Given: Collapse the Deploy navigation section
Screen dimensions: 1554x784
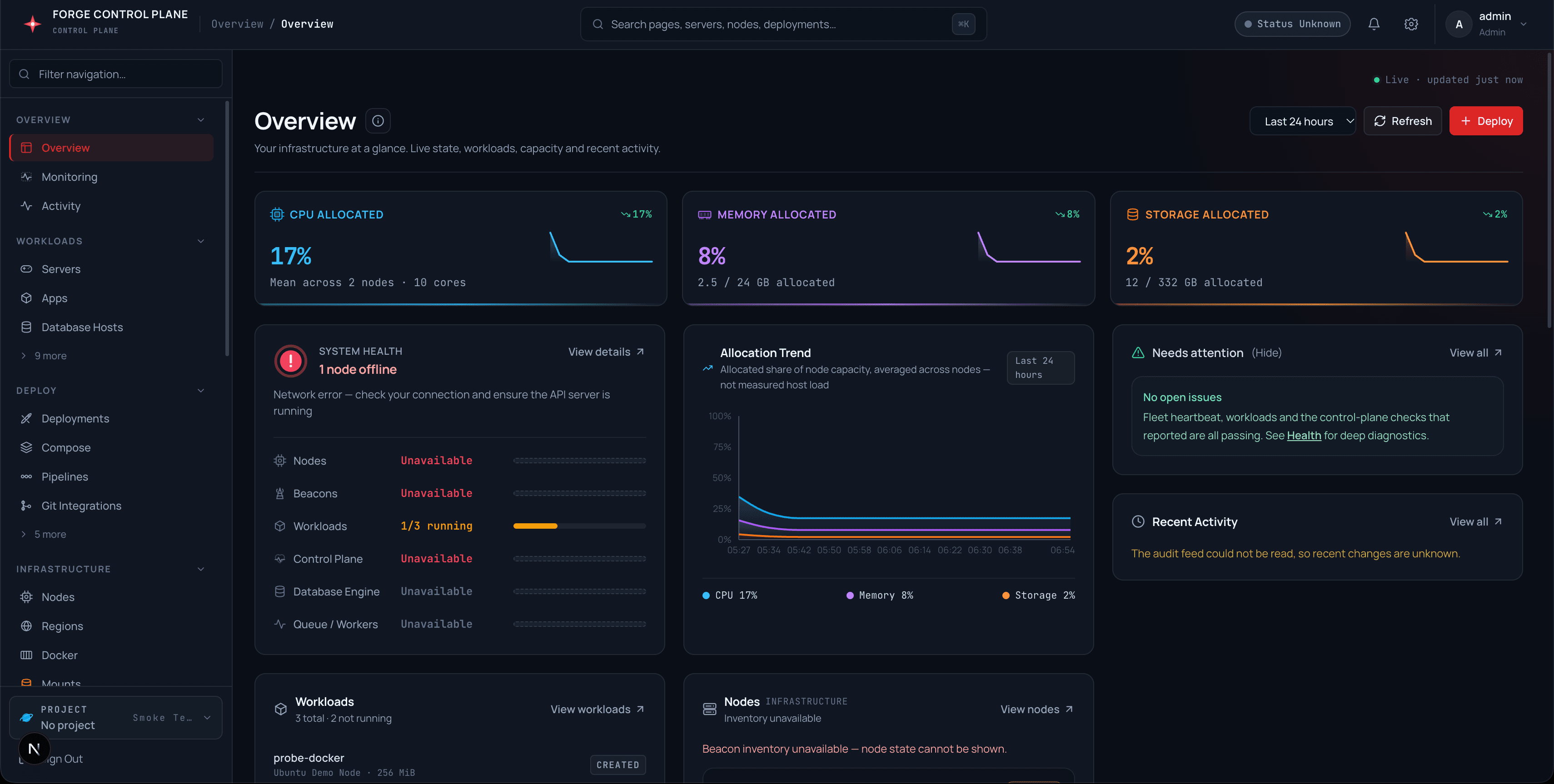Looking at the screenshot, I should point(201,391).
